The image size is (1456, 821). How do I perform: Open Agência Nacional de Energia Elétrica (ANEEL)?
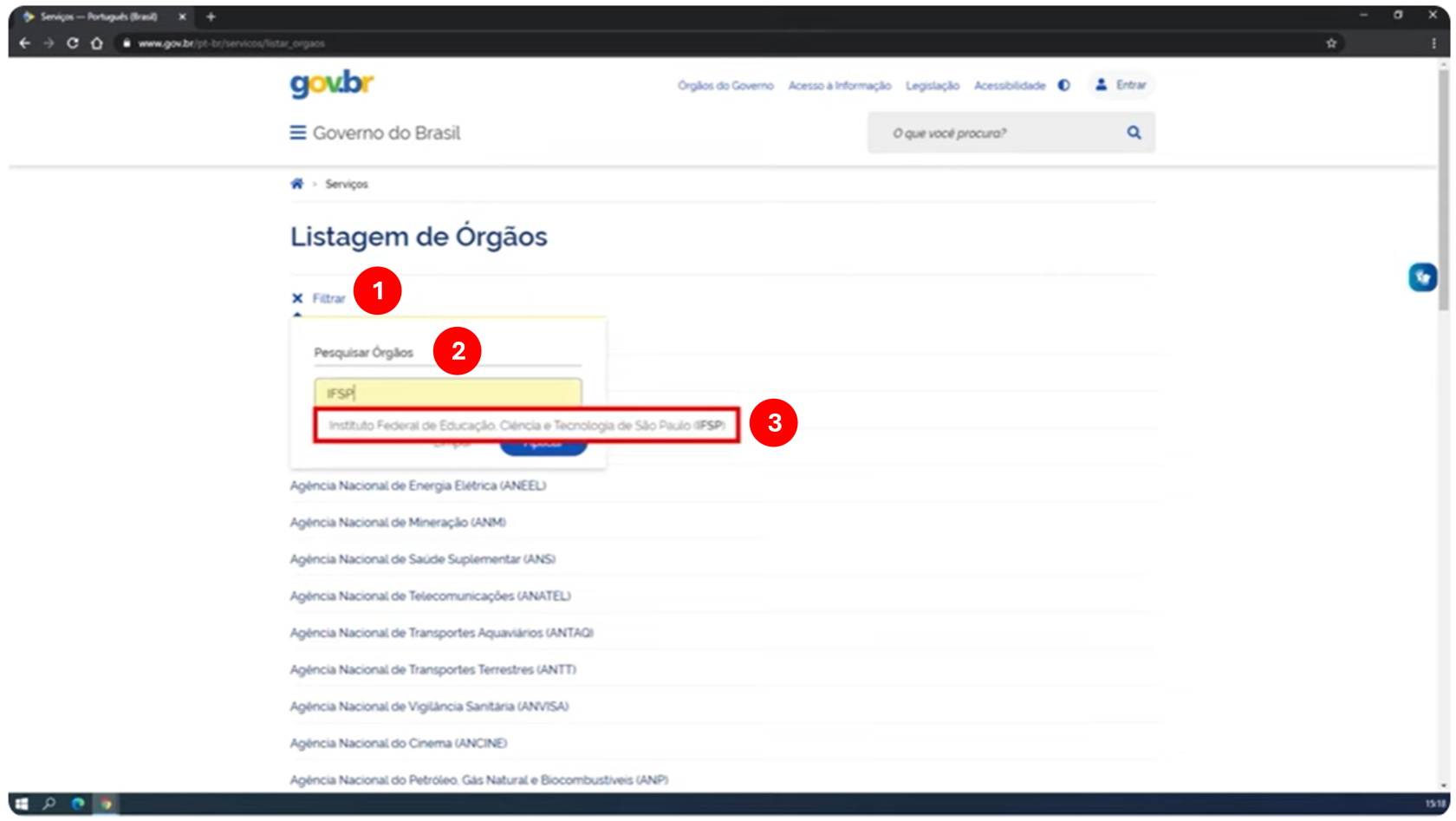(418, 485)
